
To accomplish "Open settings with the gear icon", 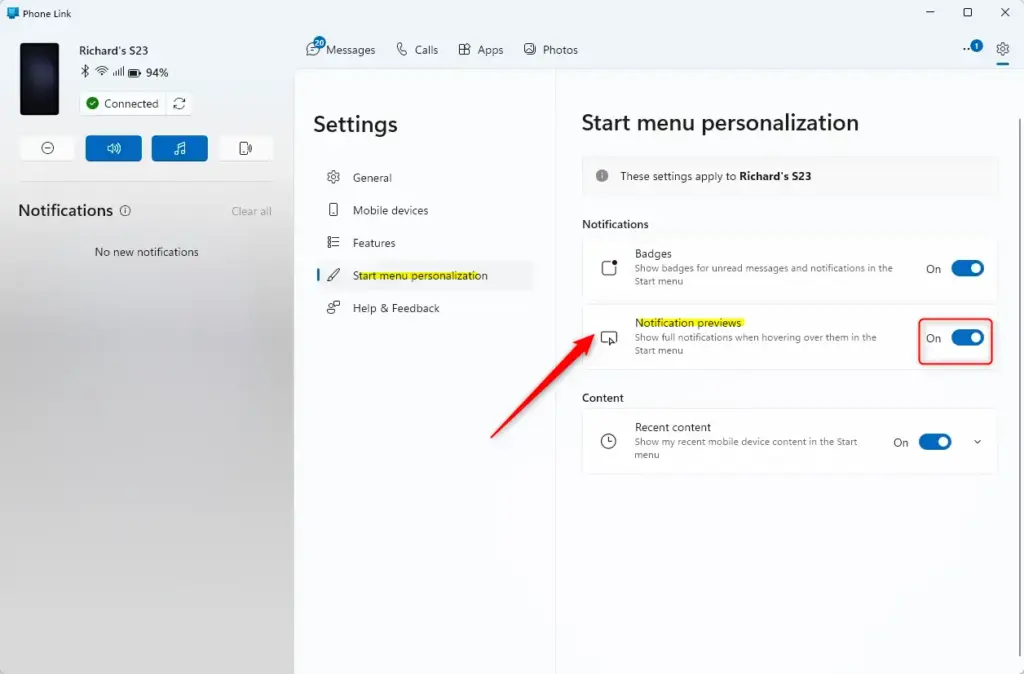I will click(x=1002, y=49).
